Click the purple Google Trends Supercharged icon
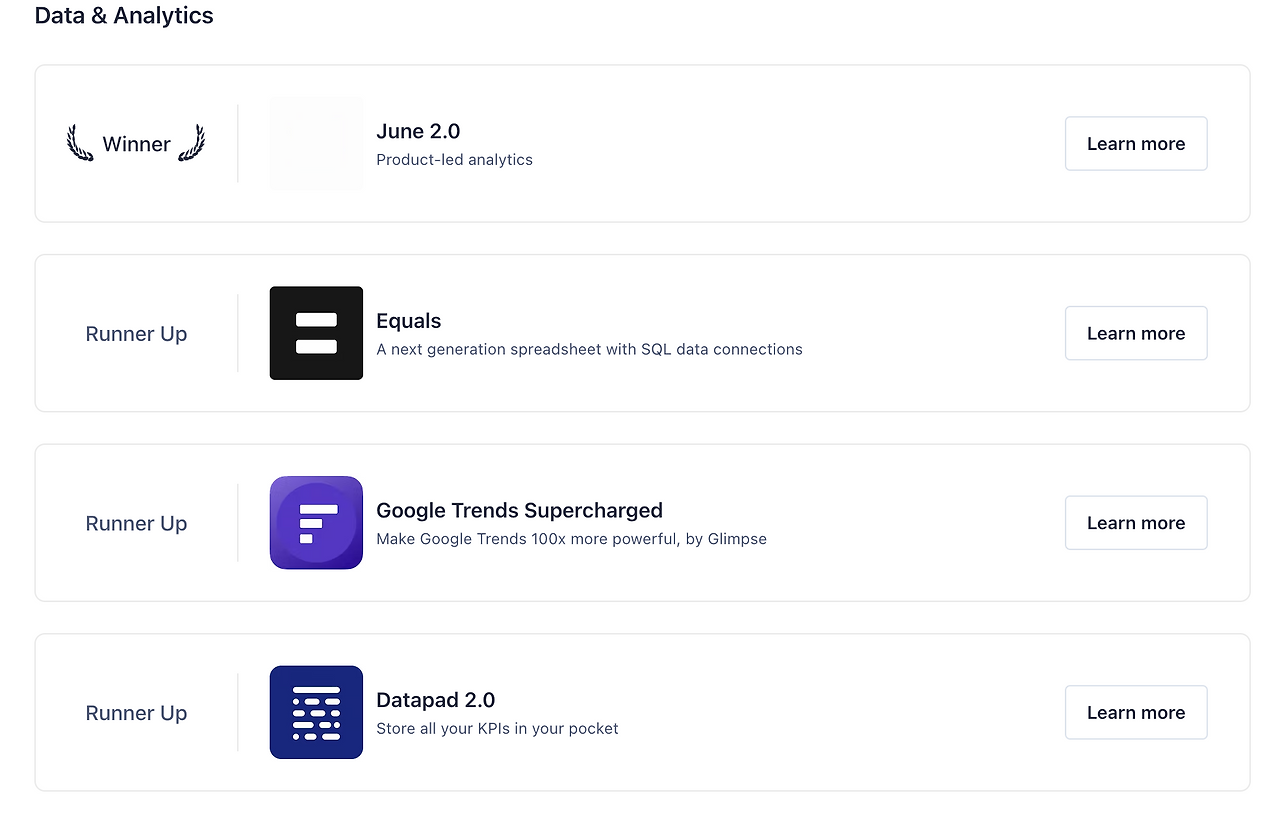 [316, 522]
